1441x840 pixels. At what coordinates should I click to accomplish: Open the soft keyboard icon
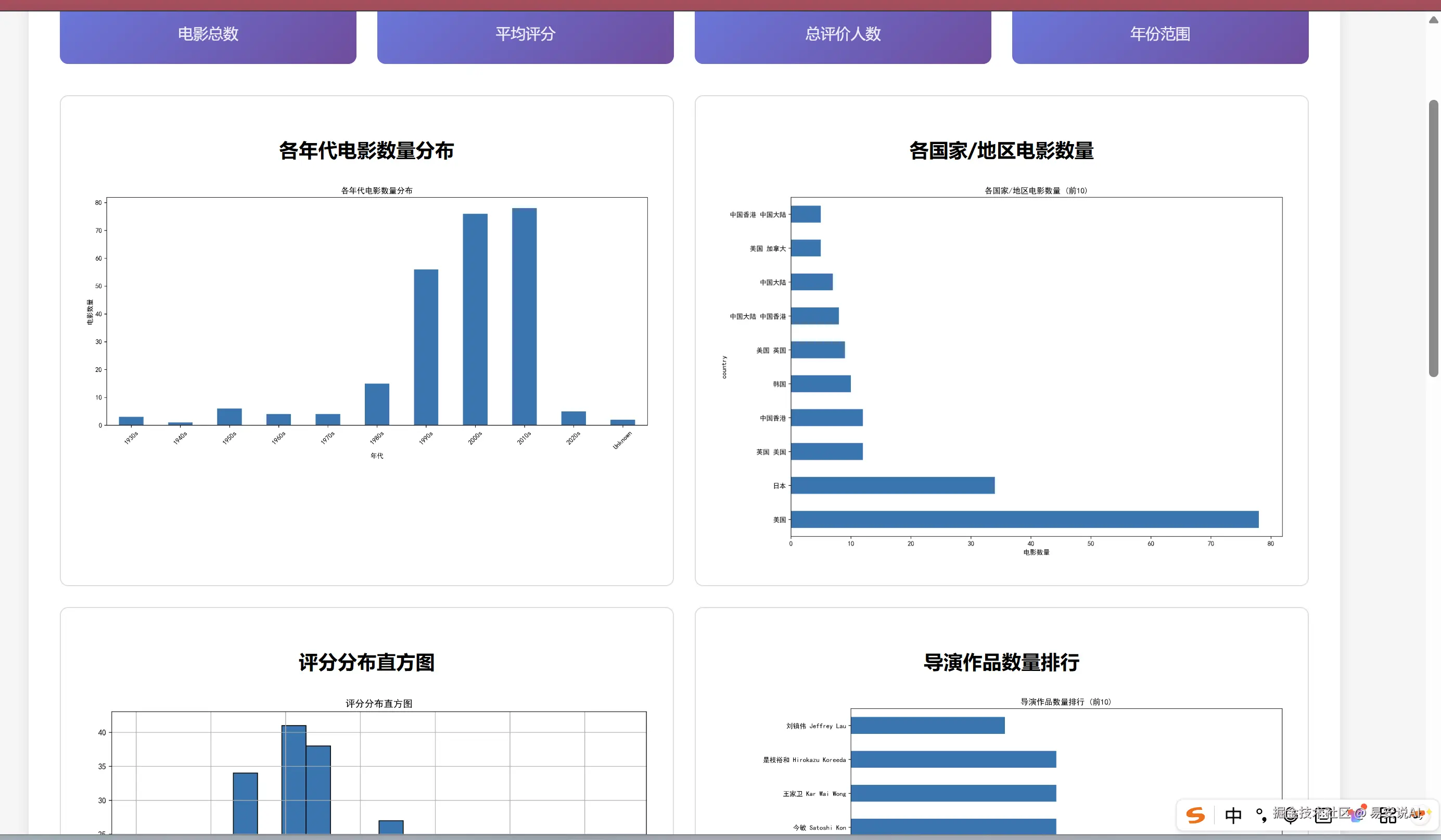1323,816
